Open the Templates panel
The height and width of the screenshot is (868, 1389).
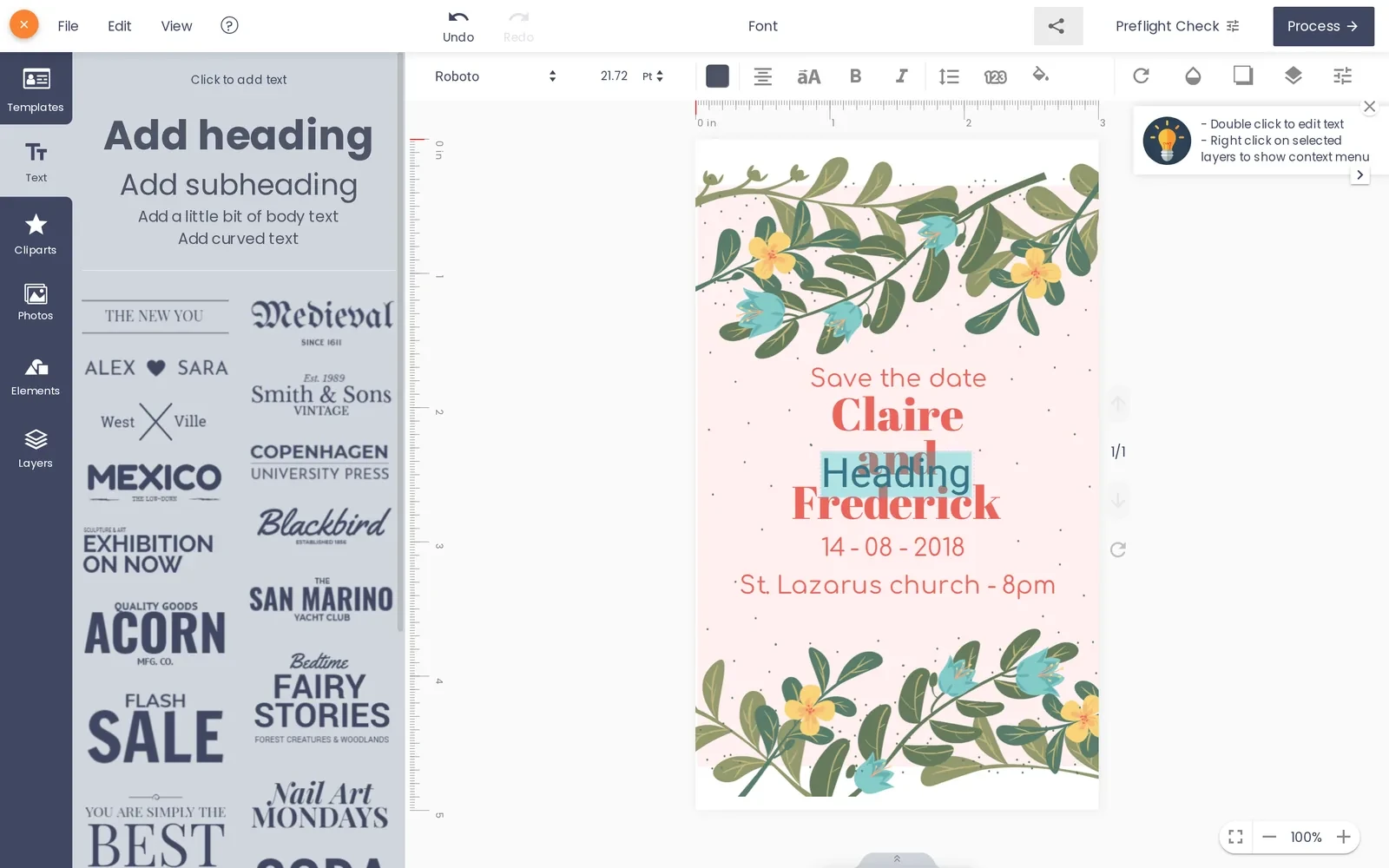pyautogui.click(x=36, y=89)
